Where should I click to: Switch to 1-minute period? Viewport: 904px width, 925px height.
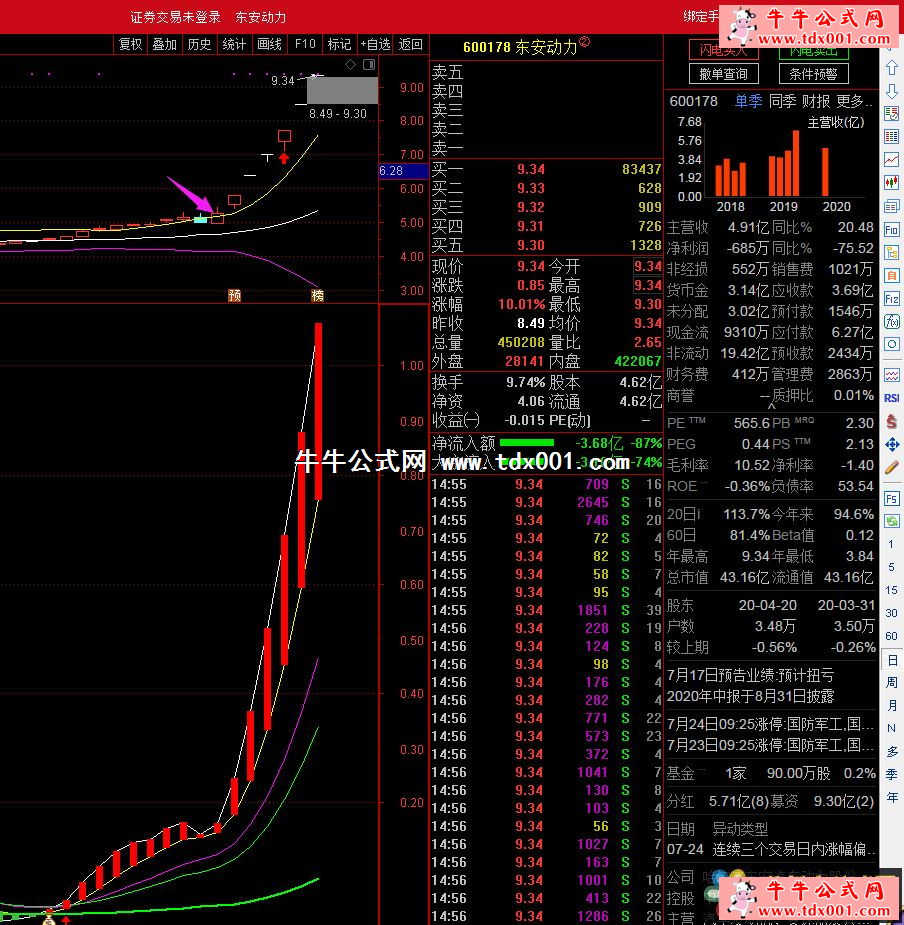pos(891,544)
